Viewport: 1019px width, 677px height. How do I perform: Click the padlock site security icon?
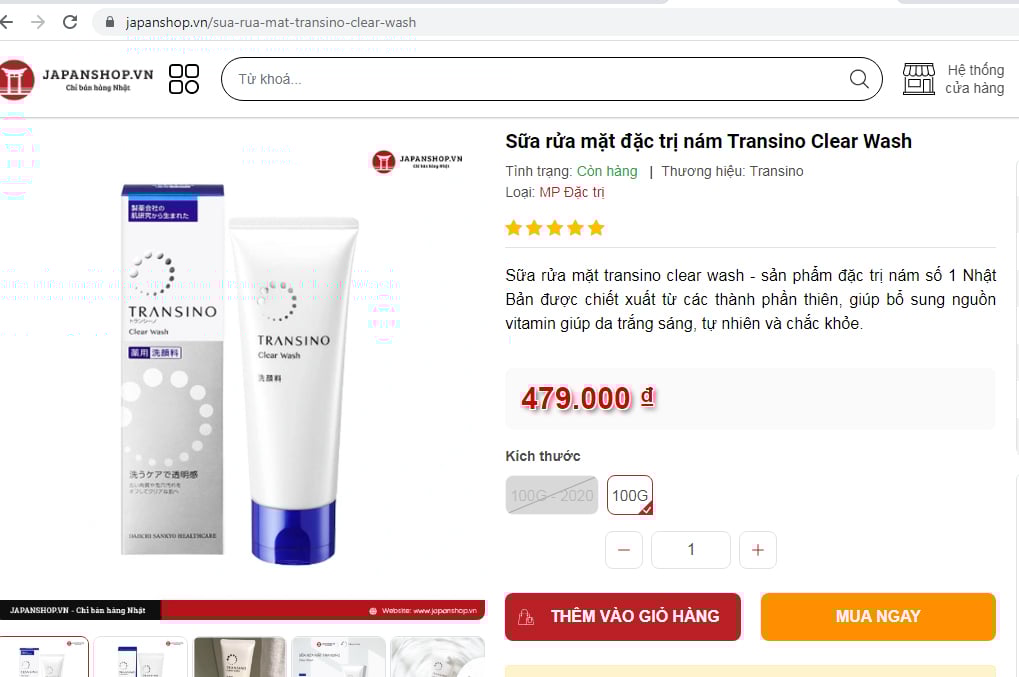point(110,22)
